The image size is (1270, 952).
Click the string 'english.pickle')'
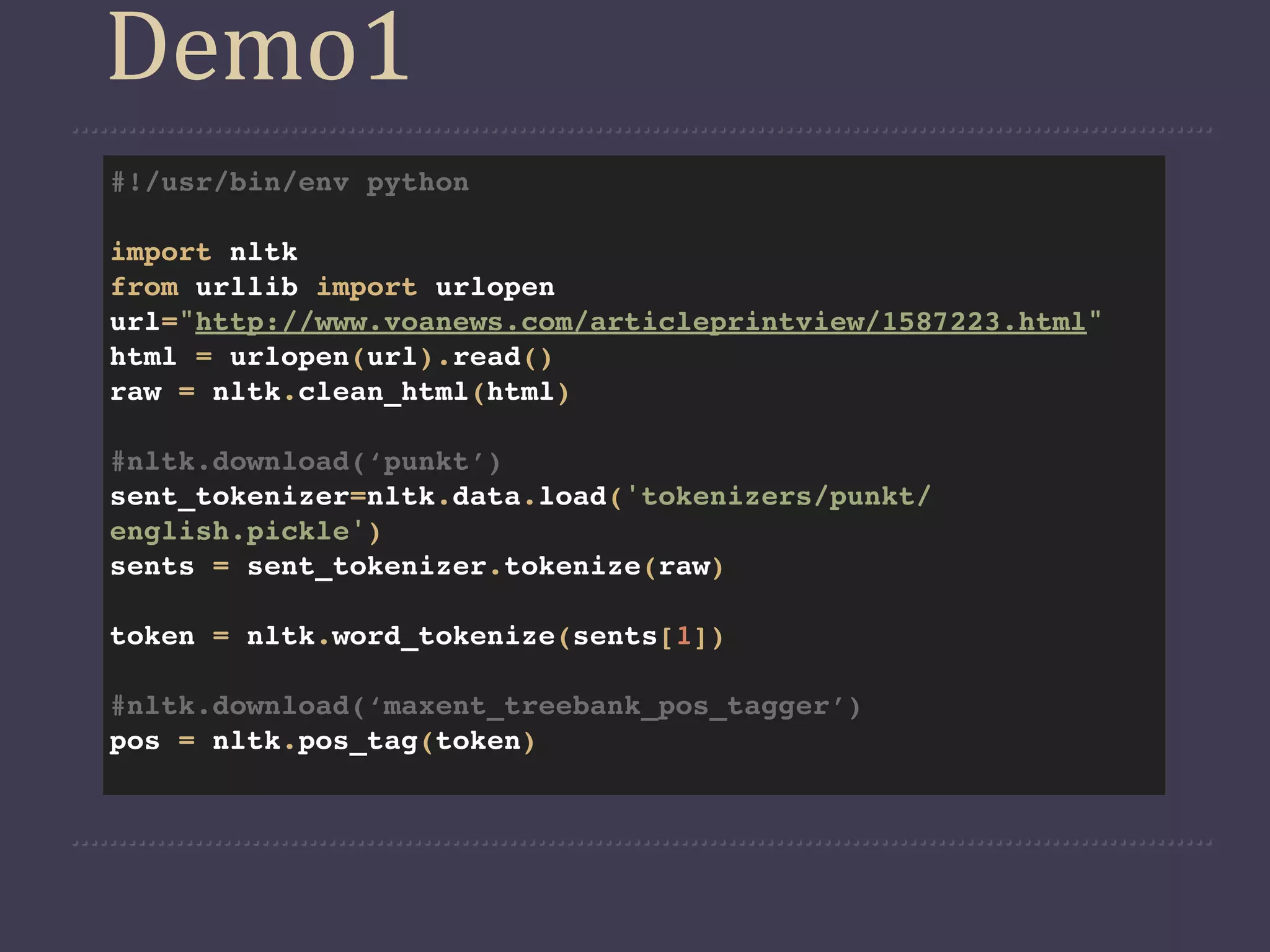click(x=246, y=532)
